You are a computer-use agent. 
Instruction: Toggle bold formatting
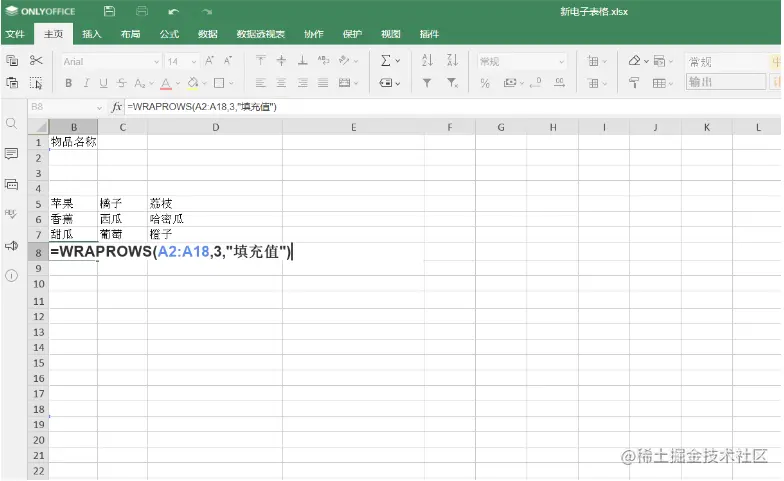tap(68, 83)
